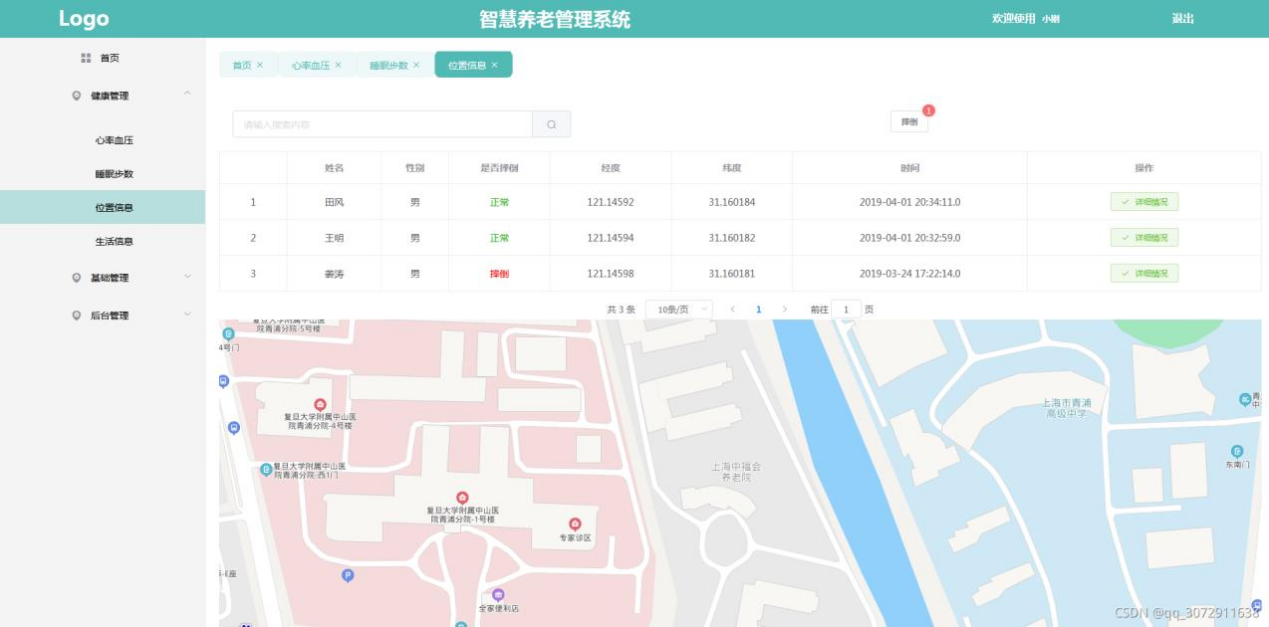Viewport: 1269px width, 627px height.
Task: Collapse the 健康管理 sidebar section
Action: click(x=187, y=95)
